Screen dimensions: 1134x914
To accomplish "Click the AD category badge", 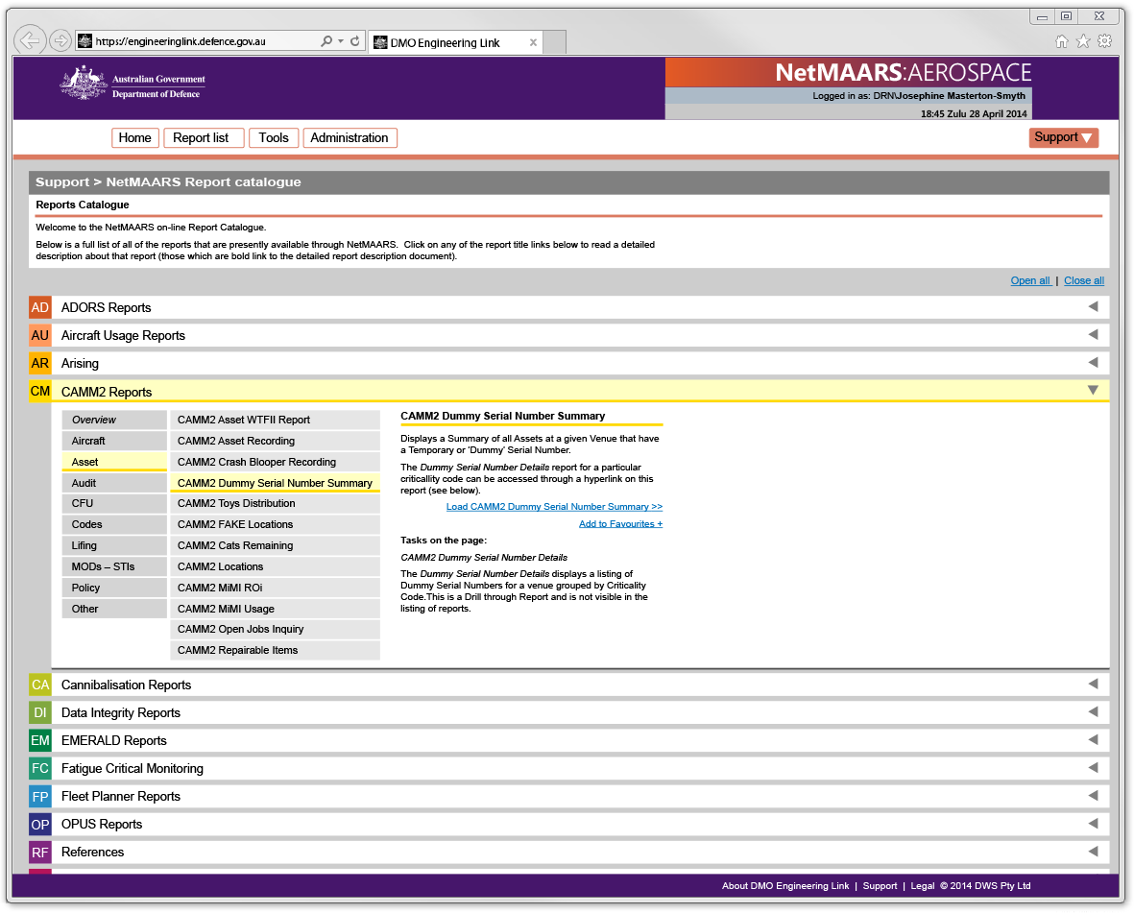I will click(40, 307).
